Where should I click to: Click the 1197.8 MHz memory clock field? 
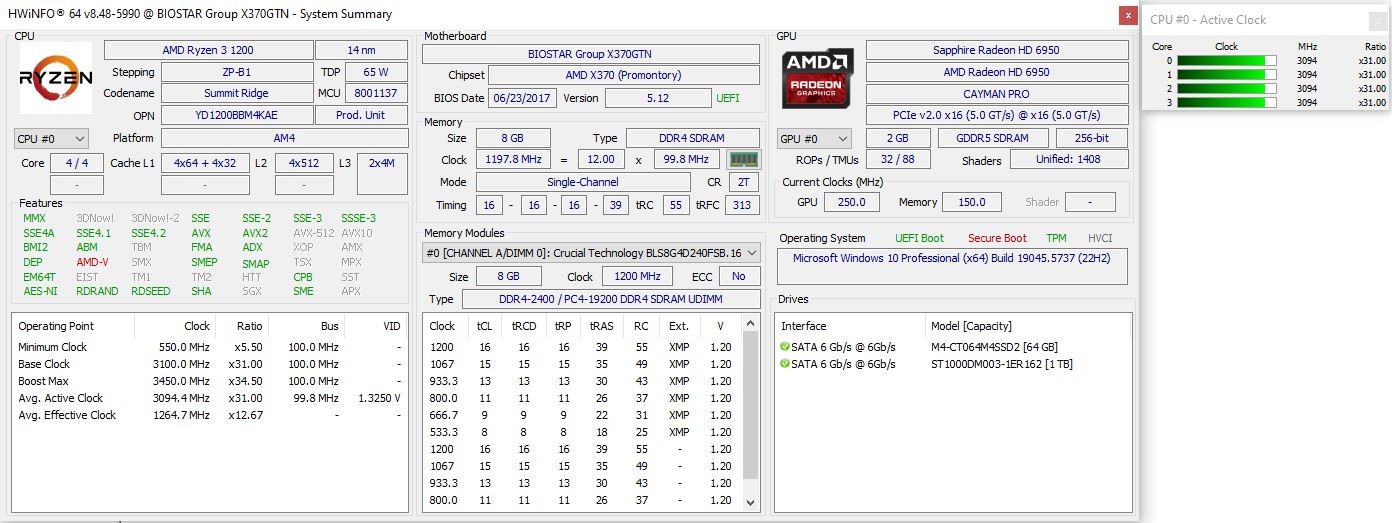(x=511, y=160)
